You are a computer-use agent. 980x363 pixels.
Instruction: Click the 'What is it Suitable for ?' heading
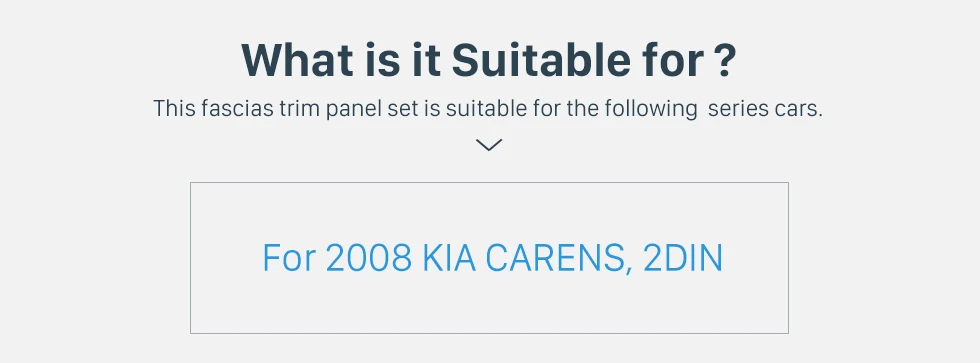click(x=489, y=61)
